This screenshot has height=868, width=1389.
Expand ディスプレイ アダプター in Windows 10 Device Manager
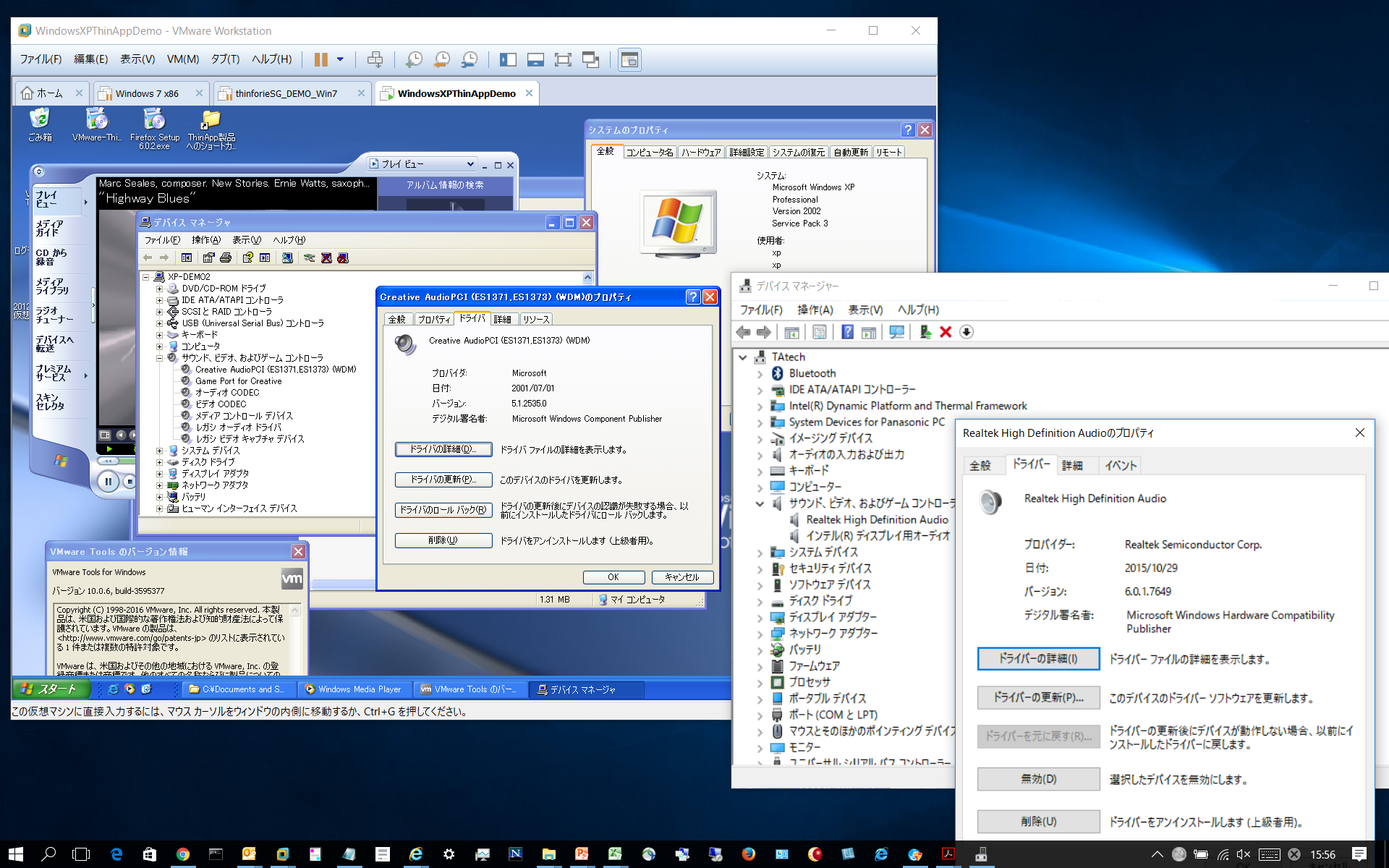click(760, 618)
